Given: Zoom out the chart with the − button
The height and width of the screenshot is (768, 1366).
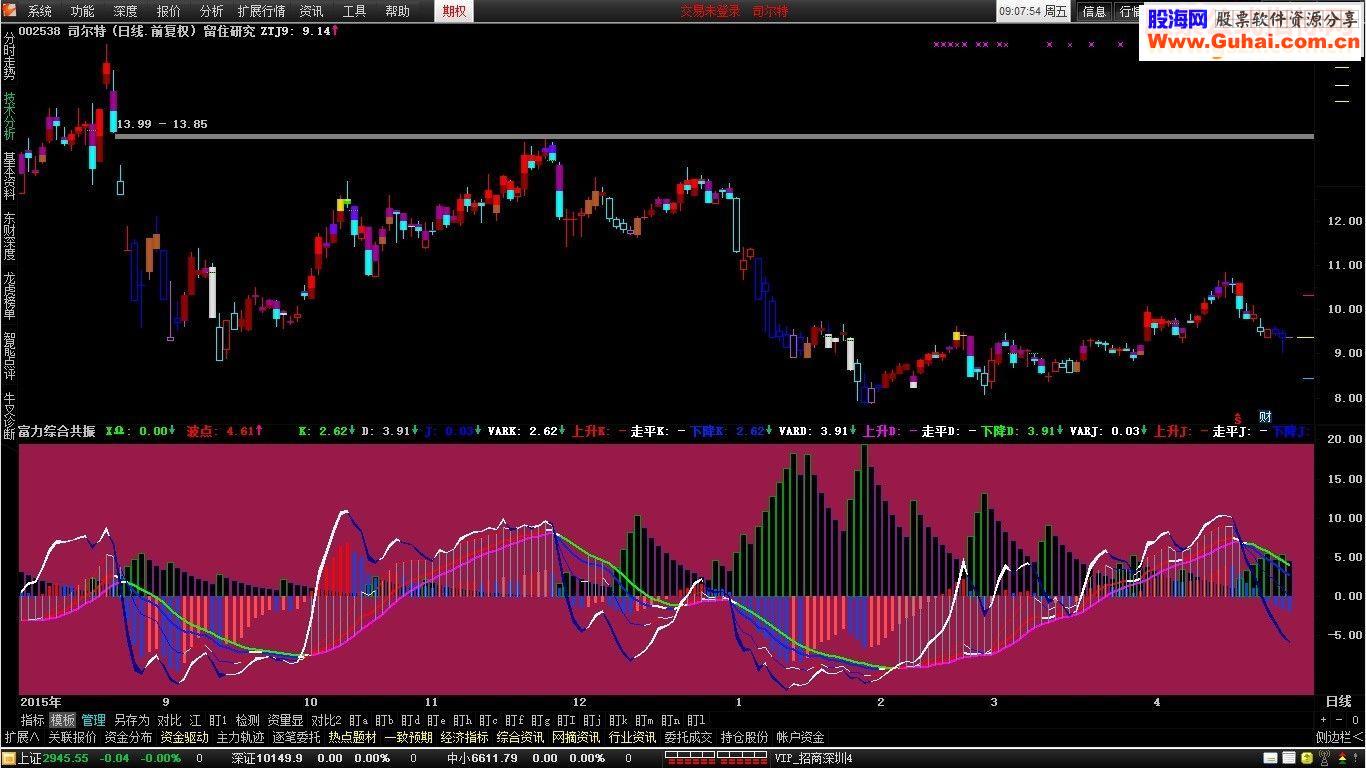Looking at the screenshot, I should (1338, 720).
